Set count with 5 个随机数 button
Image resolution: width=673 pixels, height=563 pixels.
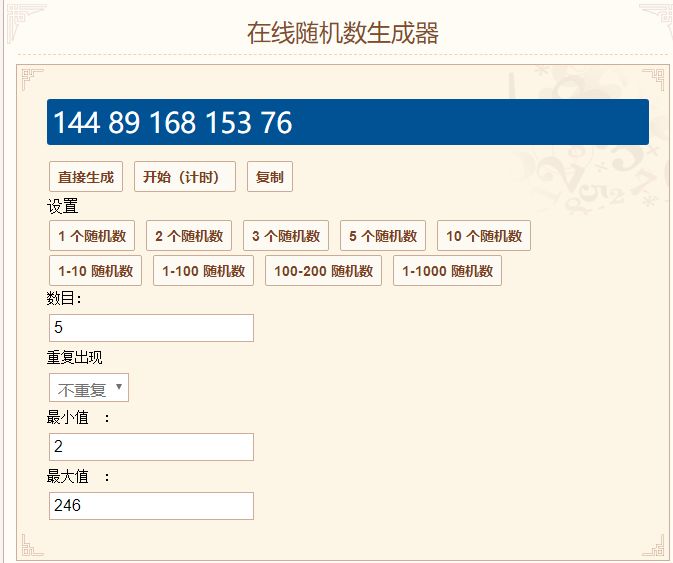383,236
